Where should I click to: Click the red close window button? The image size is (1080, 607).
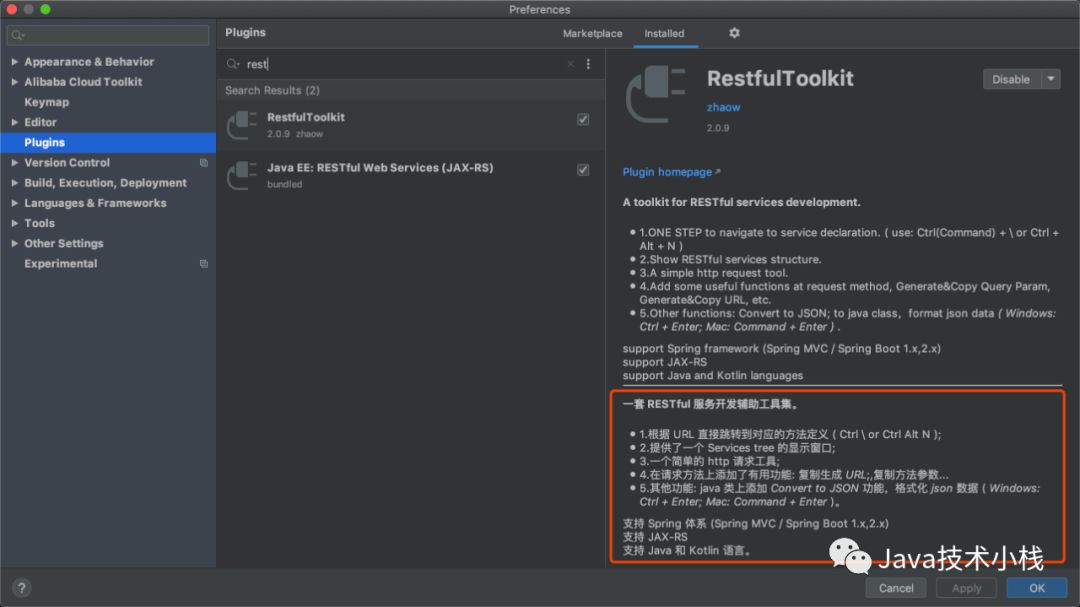point(12,9)
